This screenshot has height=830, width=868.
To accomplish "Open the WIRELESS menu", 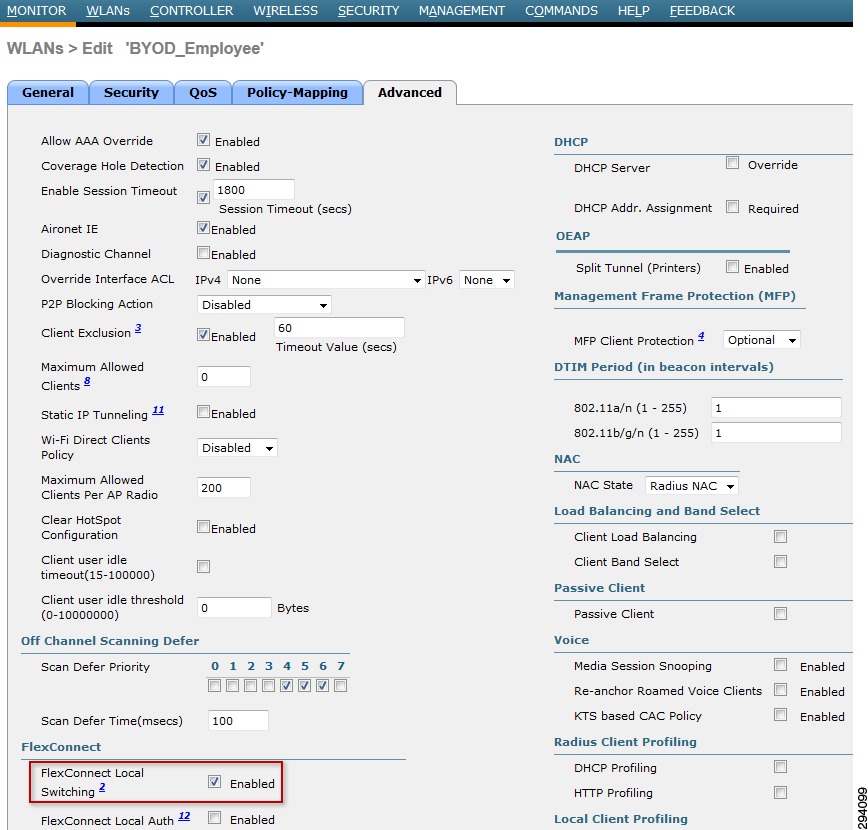I will pos(286,11).
